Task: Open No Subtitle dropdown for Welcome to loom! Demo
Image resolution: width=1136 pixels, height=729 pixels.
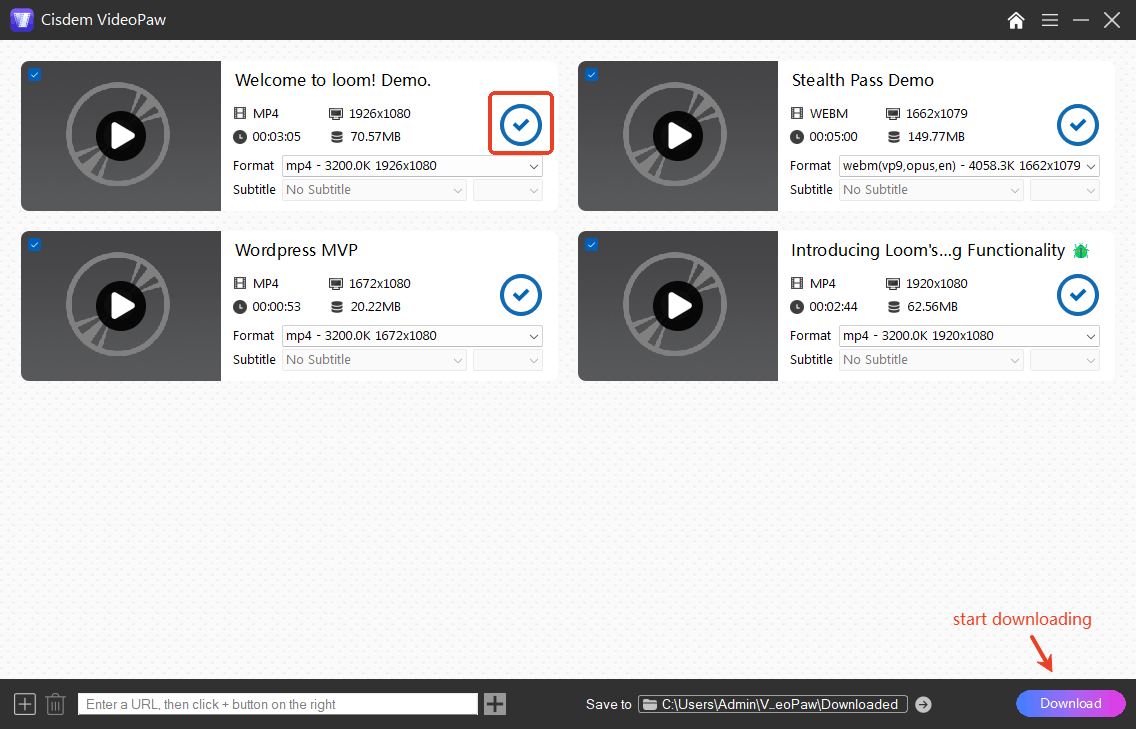Action: click(375, 190)
